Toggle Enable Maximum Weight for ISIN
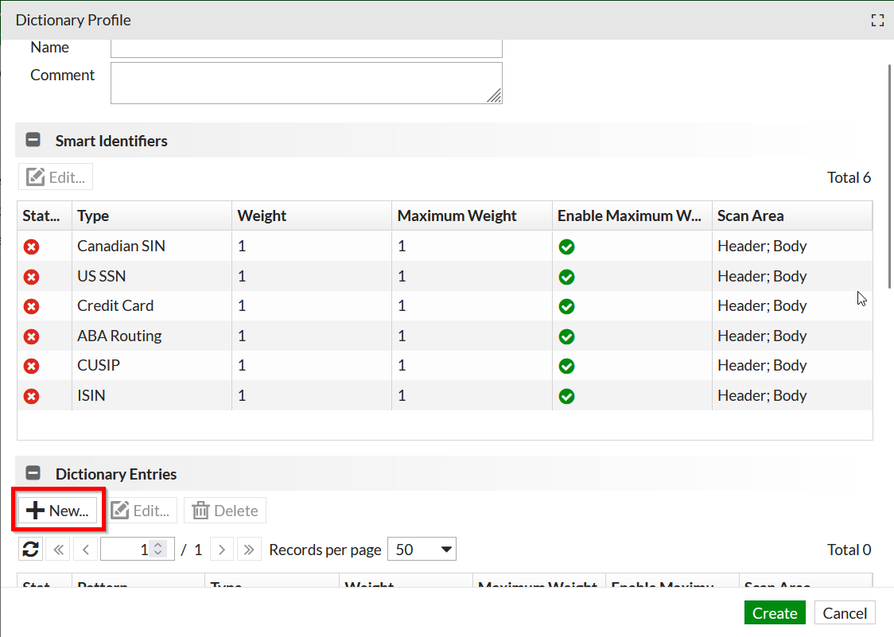 567,396
